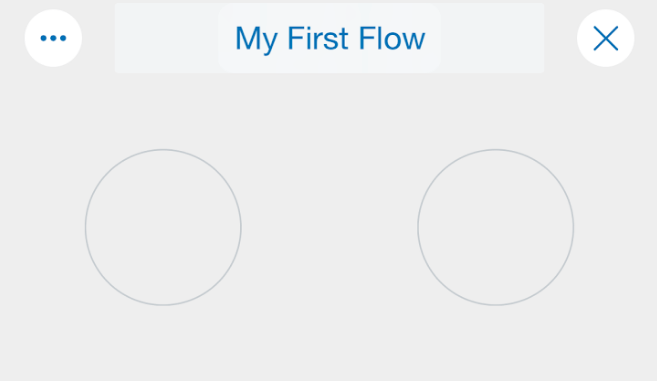Image resolution: width=657 pixels, height=381 pixels.
Task: Add a trigger in the left circle
Action: 163,227
